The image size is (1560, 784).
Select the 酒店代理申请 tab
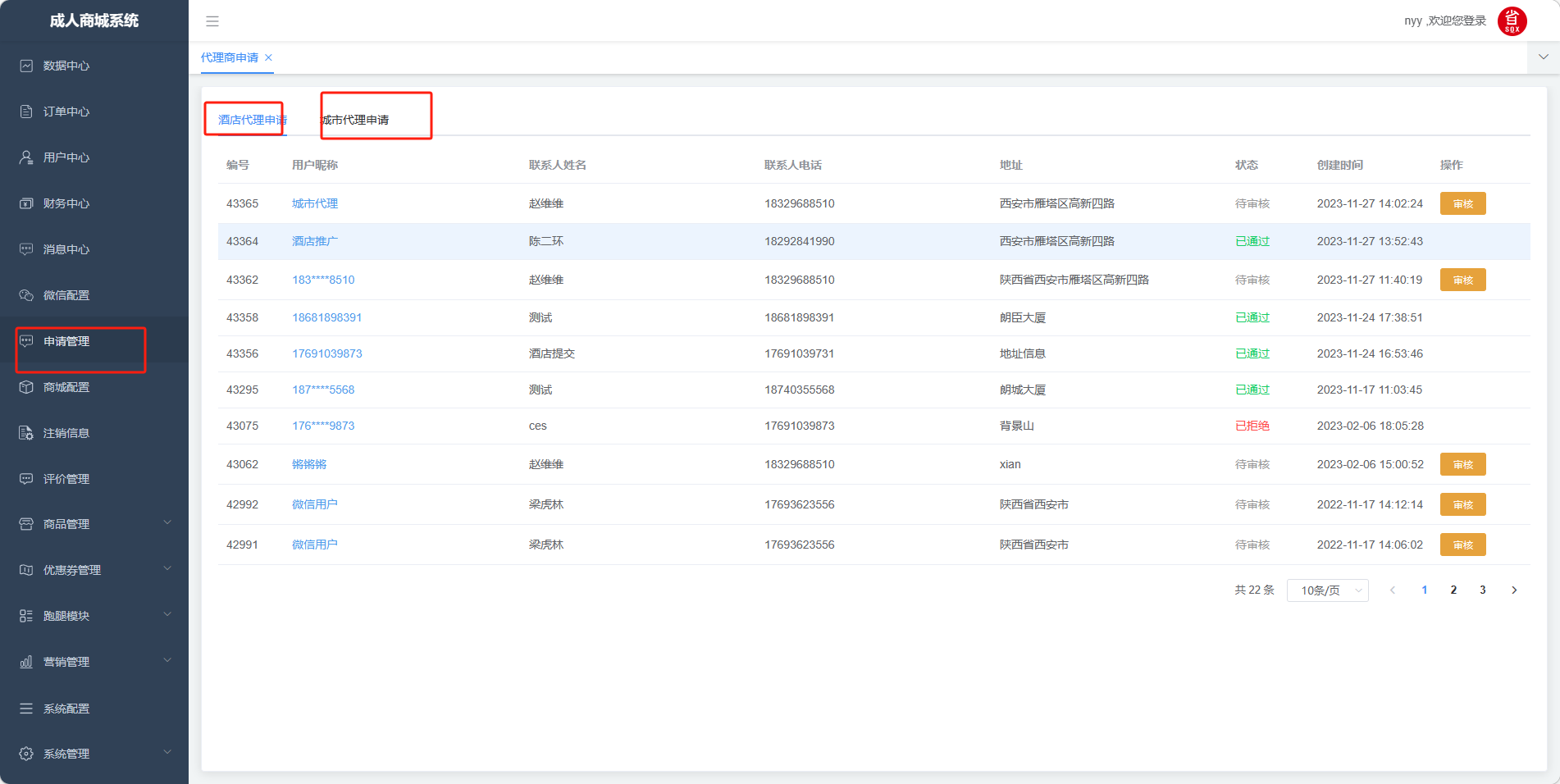click(x=252, y=120)
